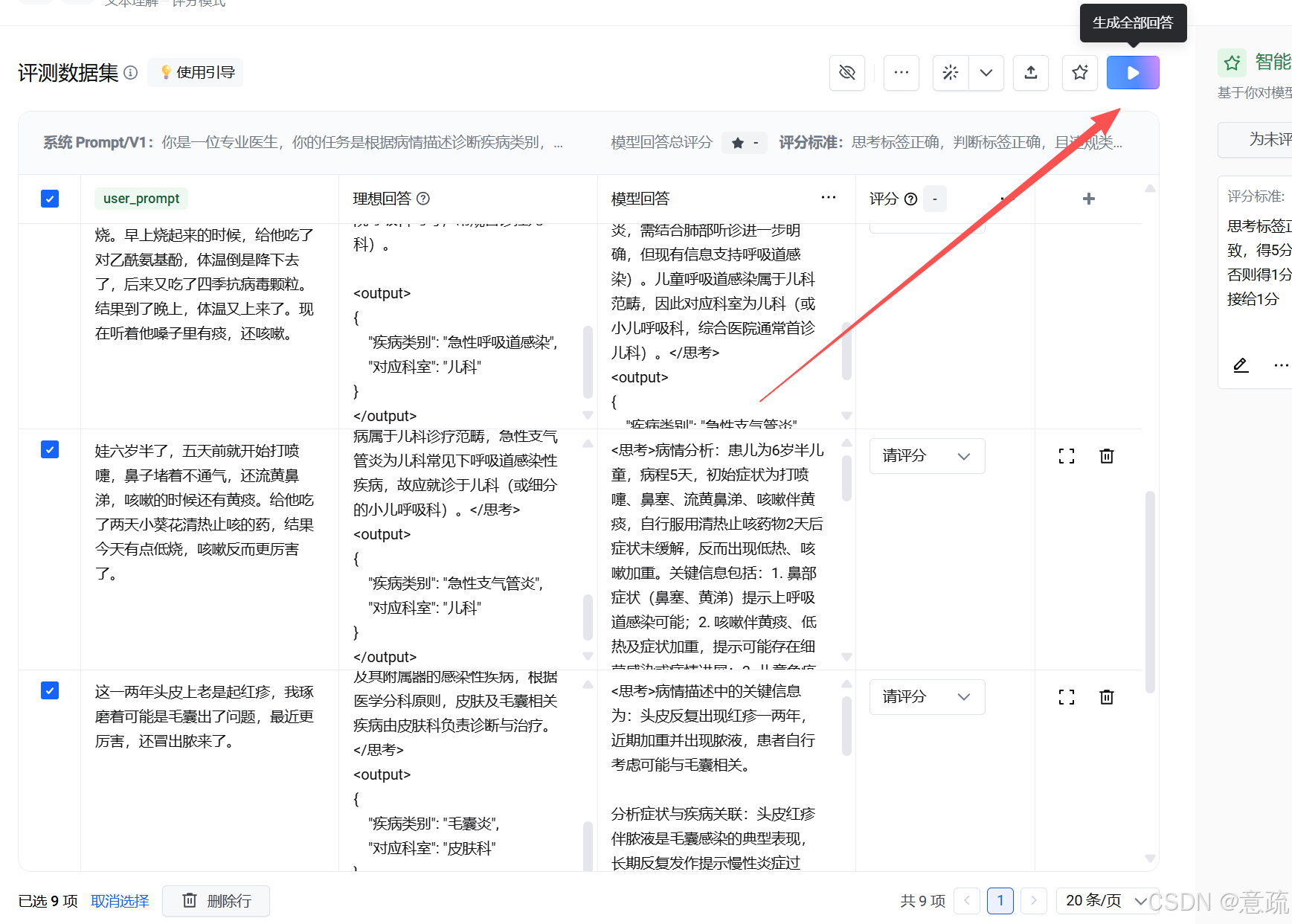Click the edit pencil icon under 评分标准
Viewport: 1292px width, 924px height.
1240,365
